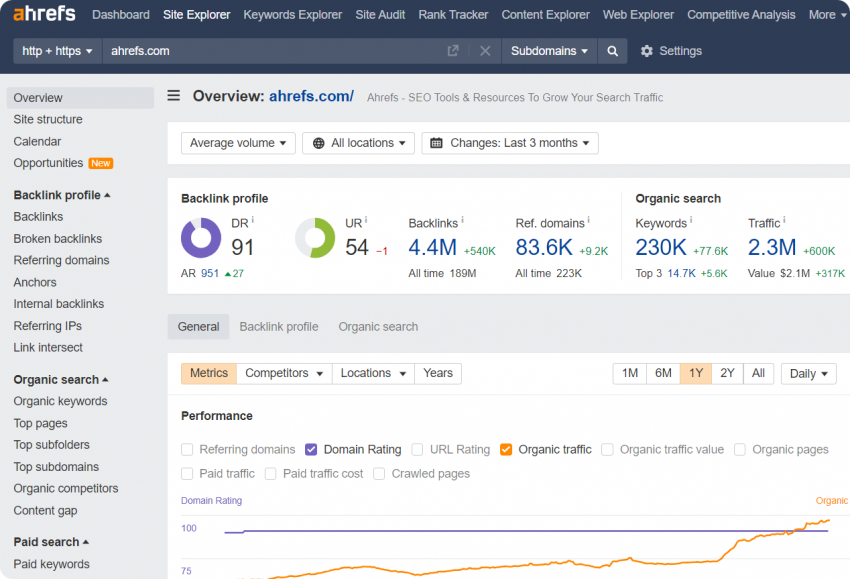Set chart range to 6M
This screenshot has height=579, width=850.
[x=663, y=374]
